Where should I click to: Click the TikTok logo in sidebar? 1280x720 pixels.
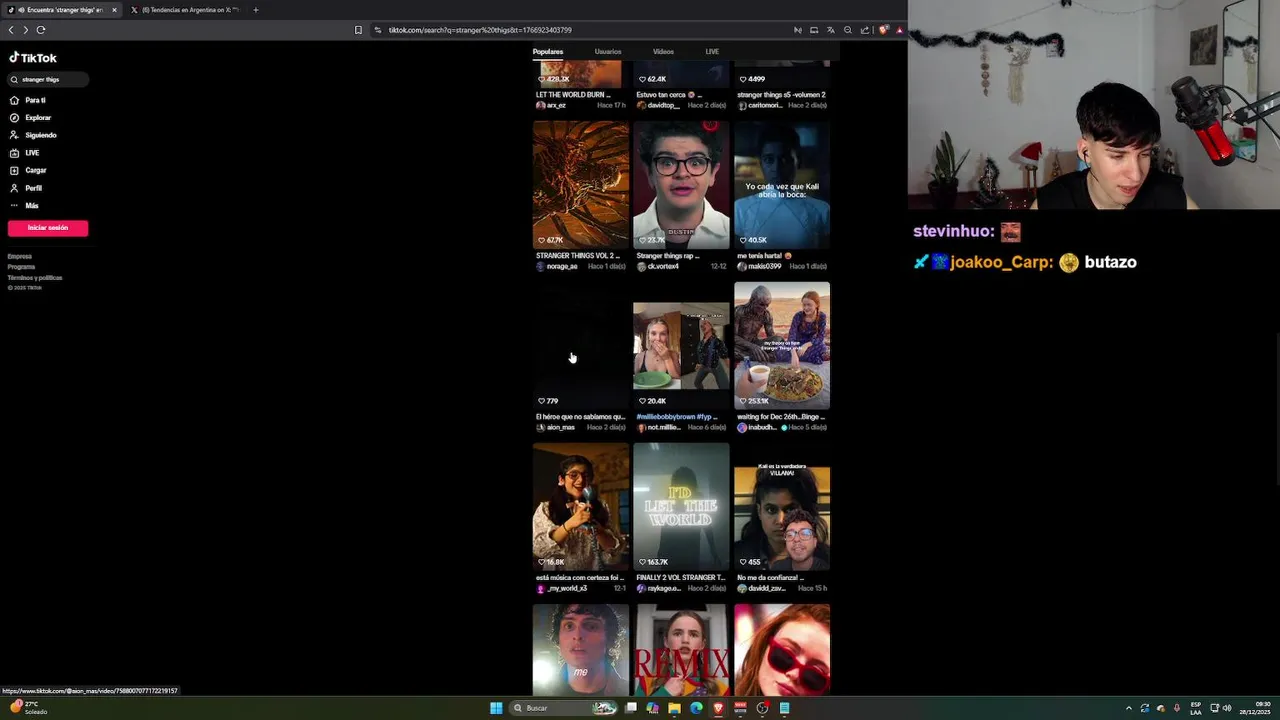(x=33, y=58)
